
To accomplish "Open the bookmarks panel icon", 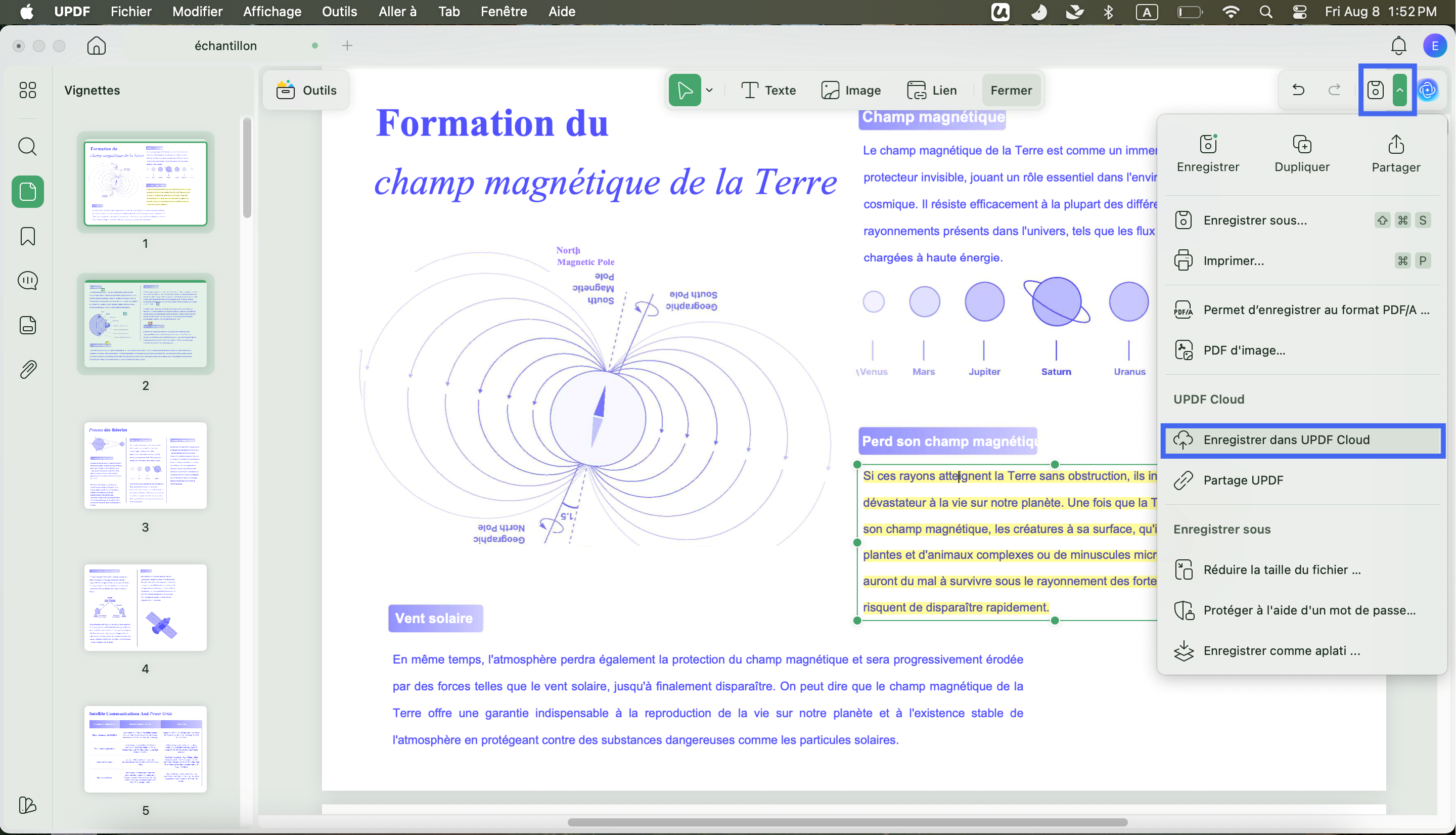I will [27, 236].
